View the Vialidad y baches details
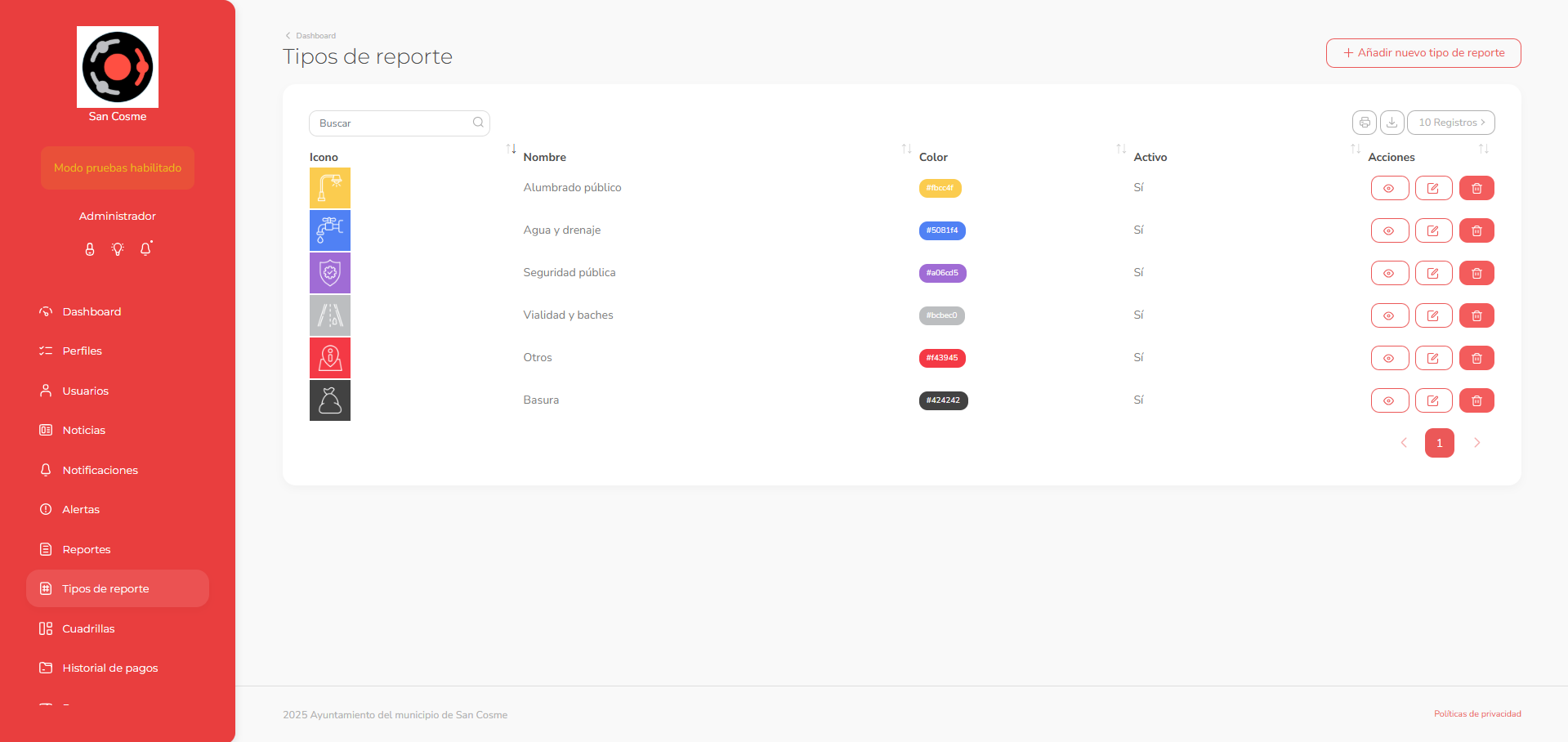Screen dimensions: 1568x742 [1389, 315]
